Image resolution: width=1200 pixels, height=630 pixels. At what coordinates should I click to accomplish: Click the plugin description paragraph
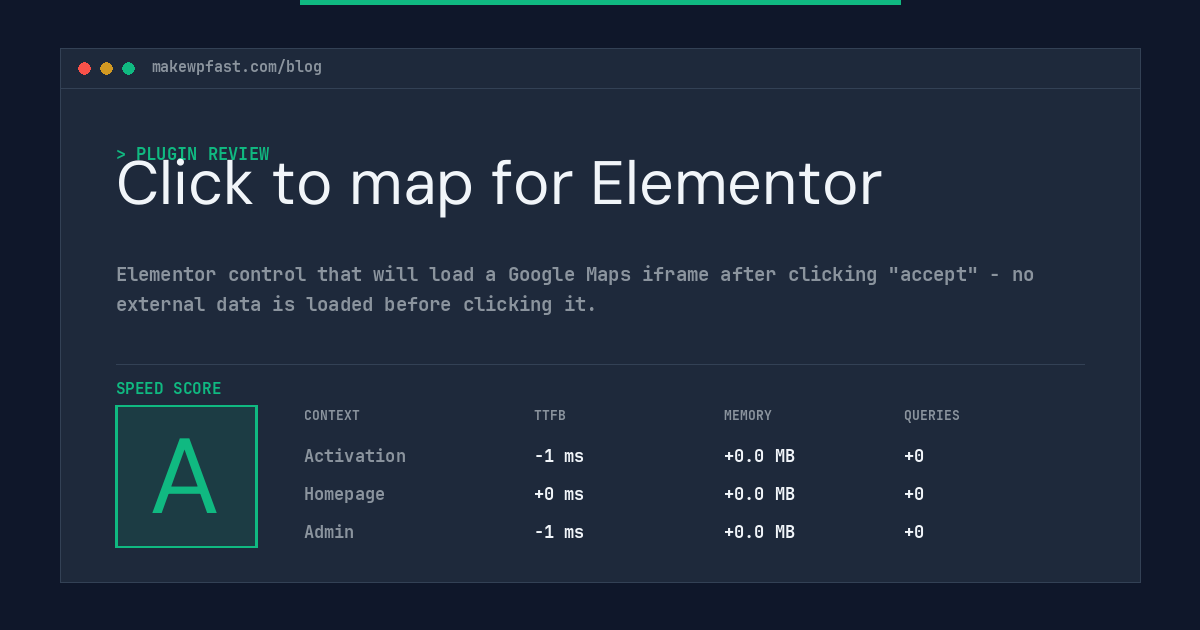575,289
